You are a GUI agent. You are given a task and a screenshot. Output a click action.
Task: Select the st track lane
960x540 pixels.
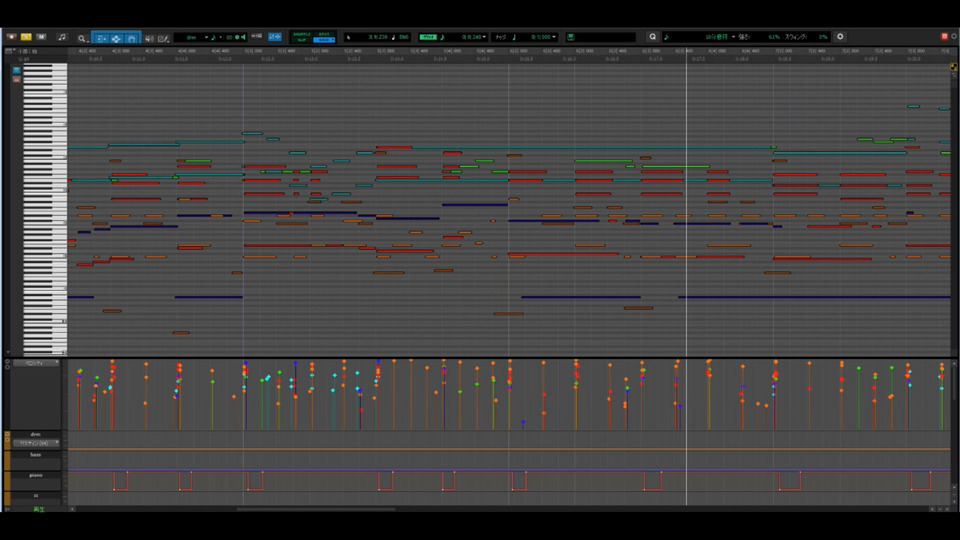tap(36, 495)
